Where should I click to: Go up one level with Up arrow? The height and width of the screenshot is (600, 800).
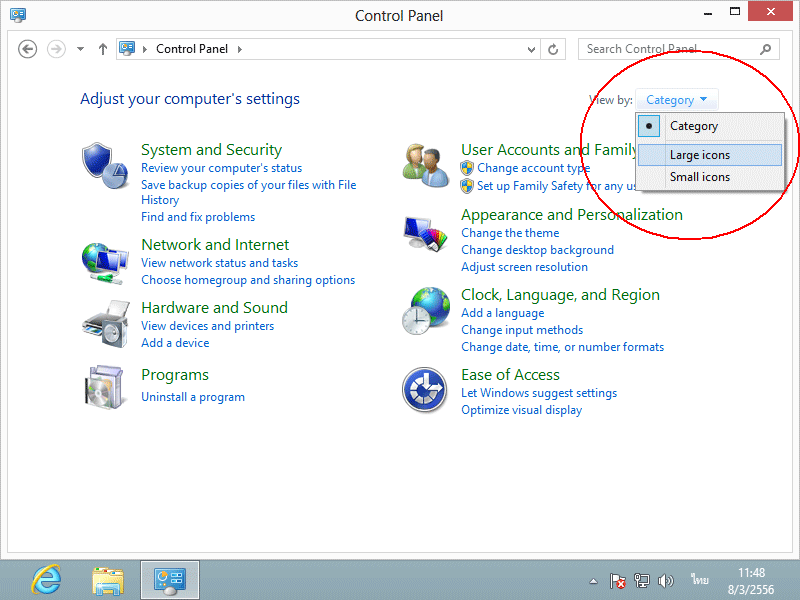click(103, 49)
